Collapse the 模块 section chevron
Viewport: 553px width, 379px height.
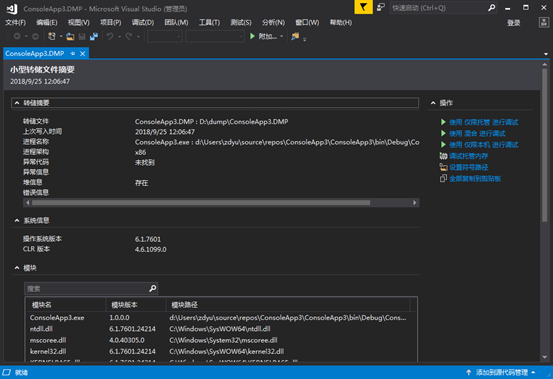[x=17, y=268]
